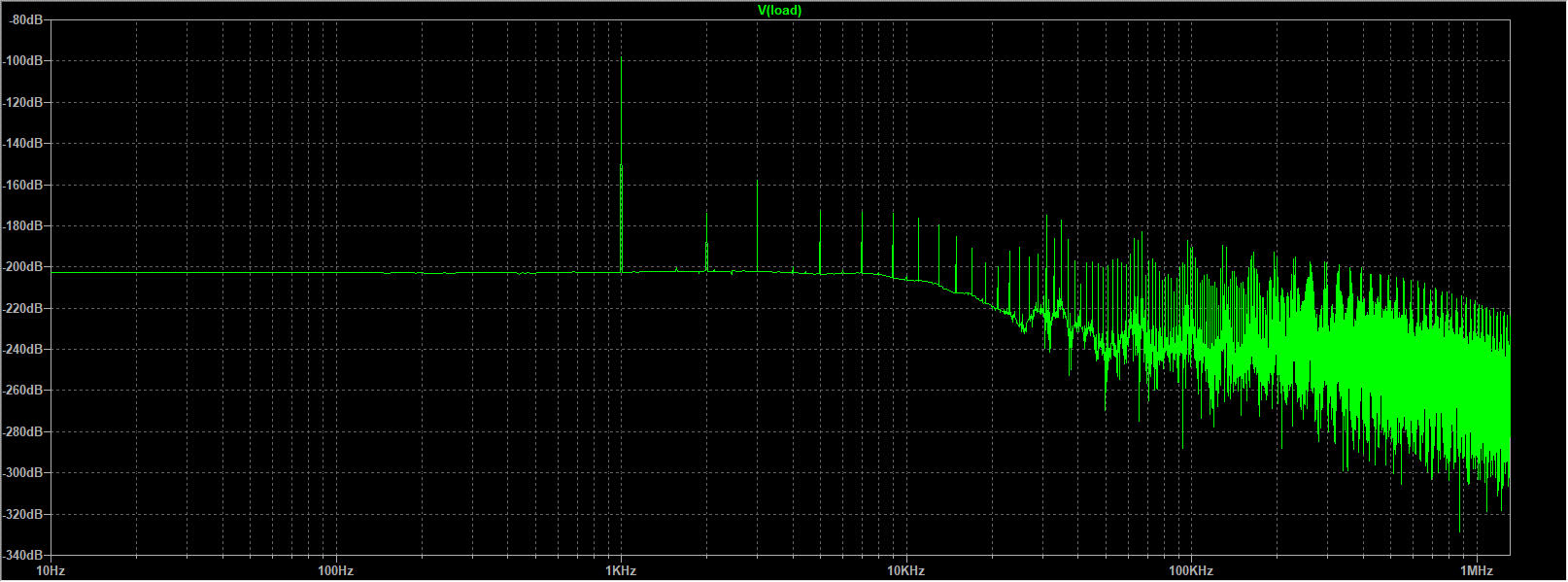The image size is (1568, 582).
Task: Click the -160dB axis label
Action: coord(23,185)
